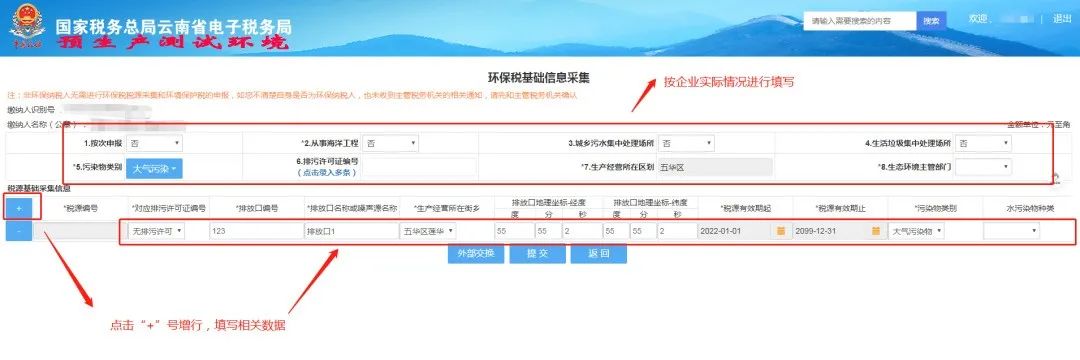1080x360 pixels.
Task: Click the 返回 back button
Action: 599,253
